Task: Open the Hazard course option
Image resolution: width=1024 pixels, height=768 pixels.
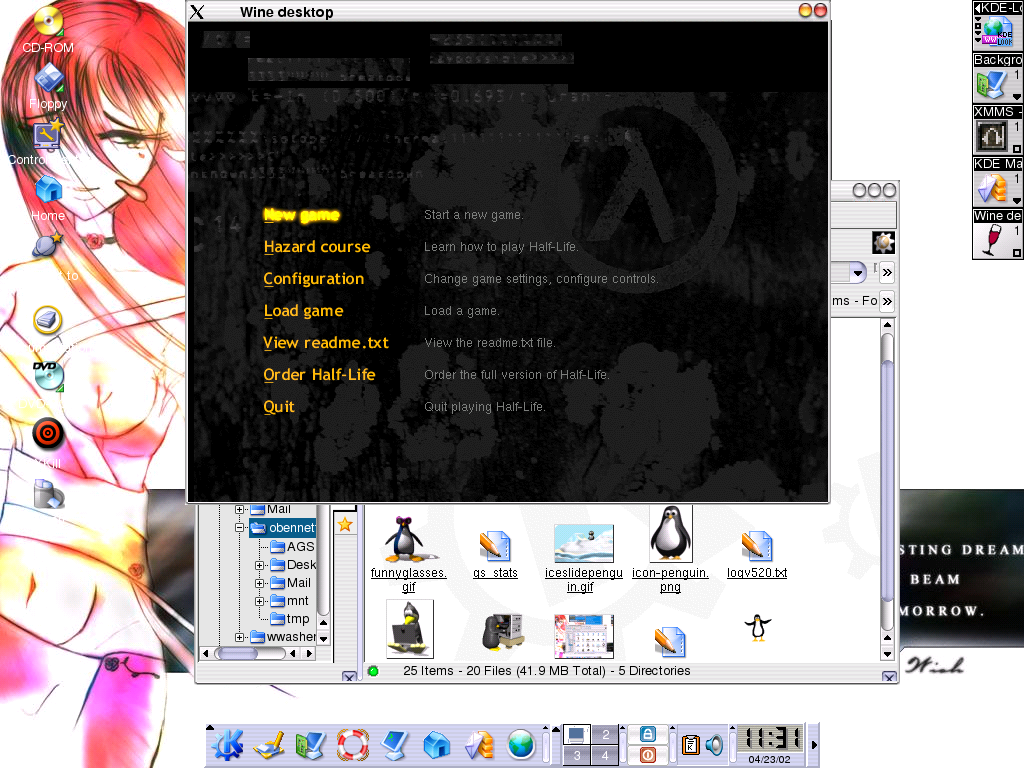Action: coord(317,247)
